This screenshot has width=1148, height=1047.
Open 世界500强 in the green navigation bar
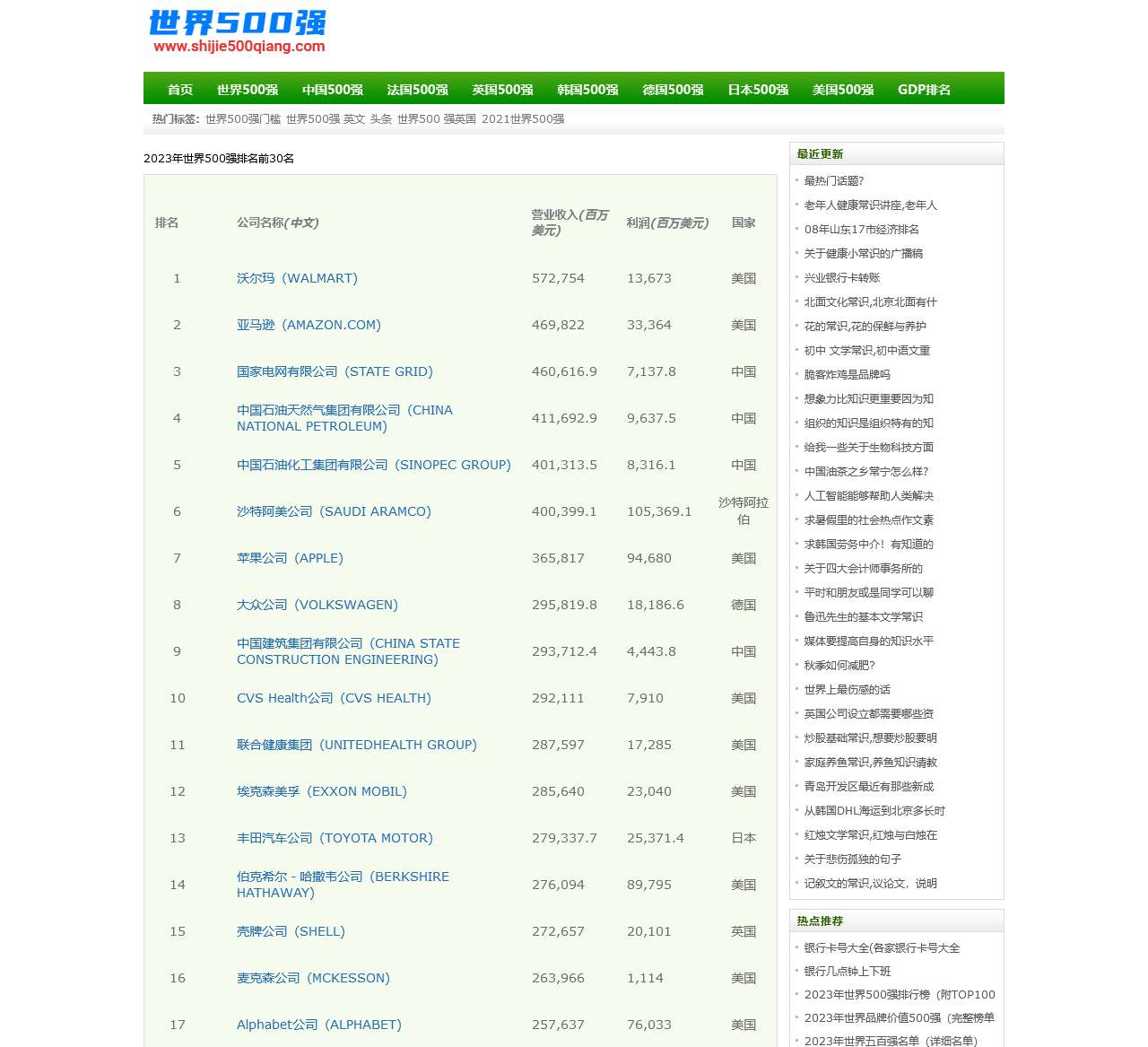coord(248,90)
